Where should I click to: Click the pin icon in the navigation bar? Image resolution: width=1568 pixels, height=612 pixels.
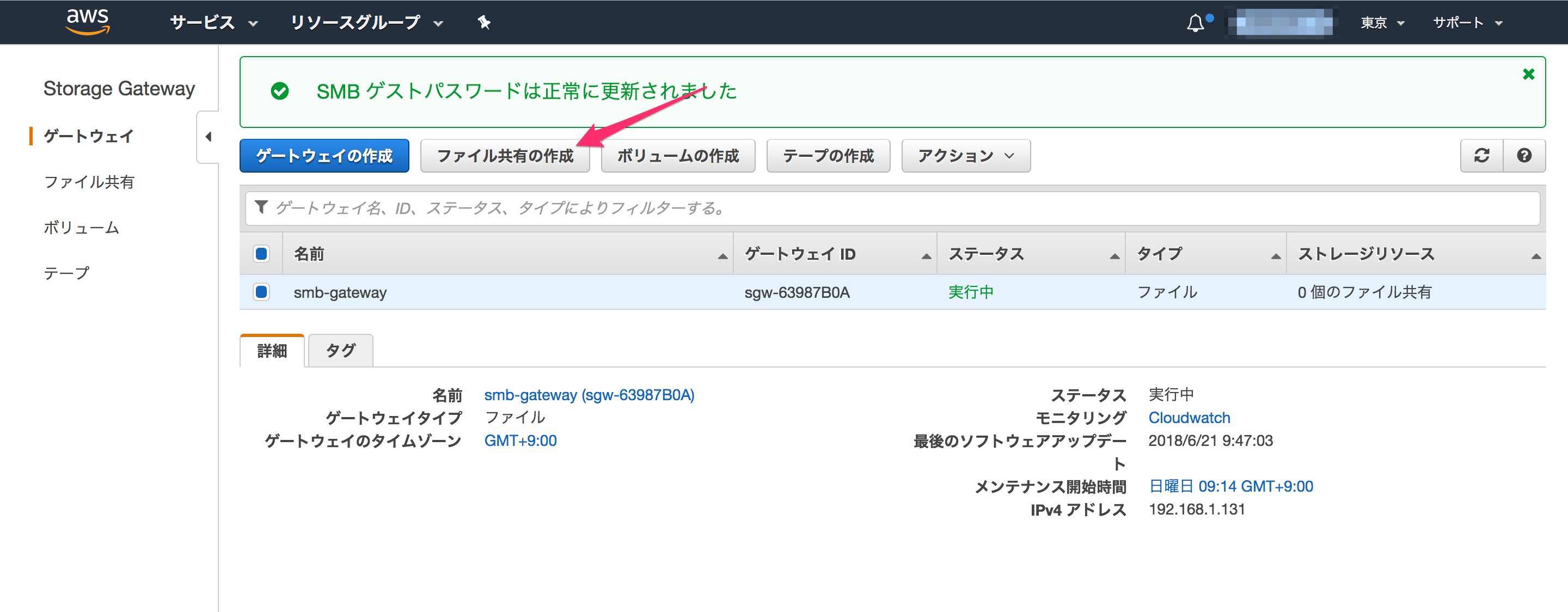(484, 22)
